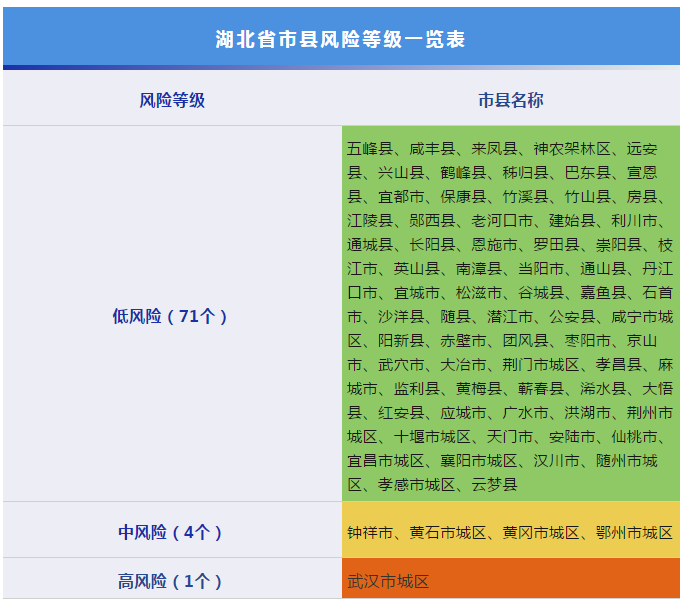Screen dimensions: 686x607
Task: Click 赤壁市 in the low-risk list
Action: 463,340
